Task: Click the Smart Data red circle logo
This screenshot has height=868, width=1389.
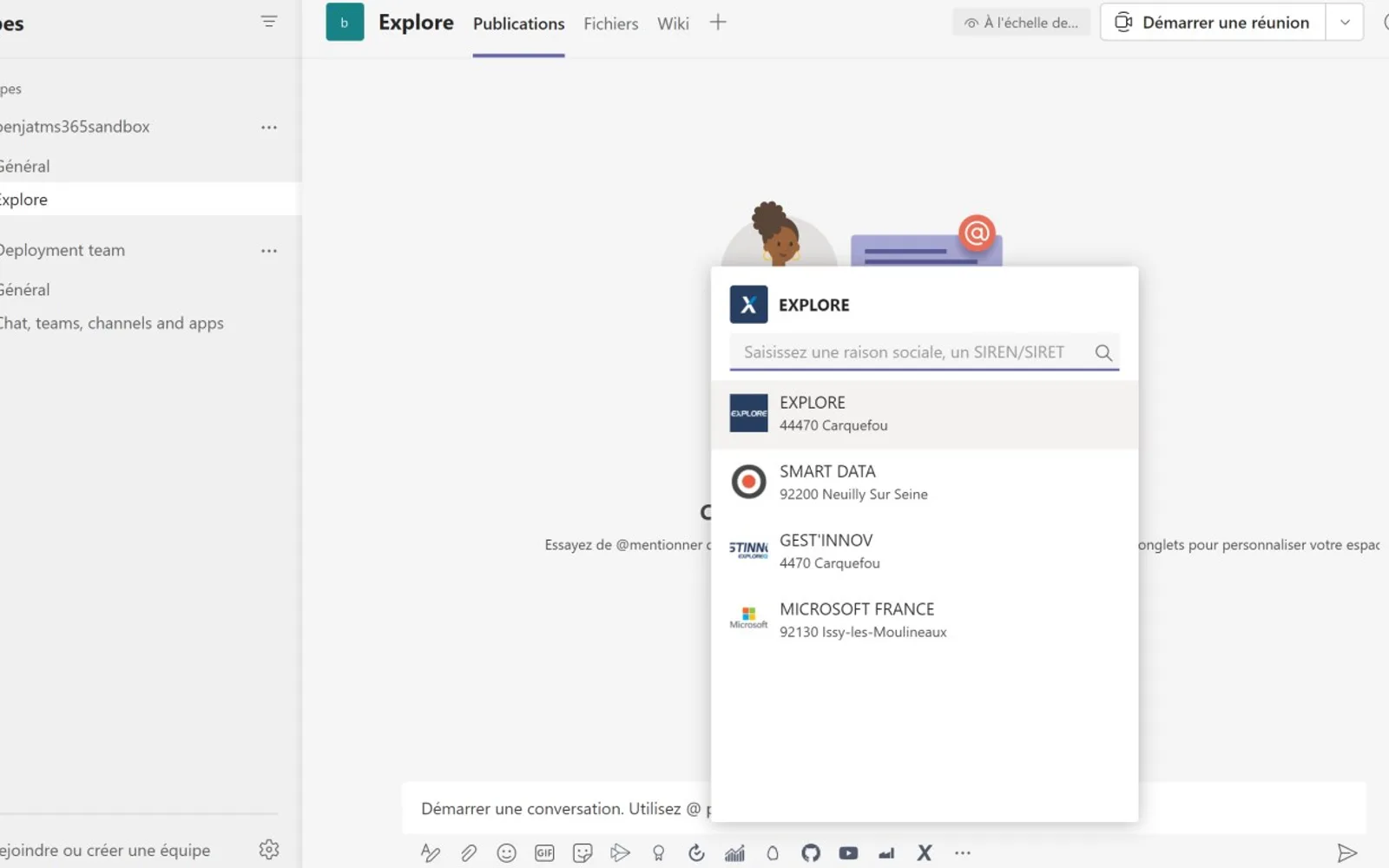Action: click(x=748, y=482)
